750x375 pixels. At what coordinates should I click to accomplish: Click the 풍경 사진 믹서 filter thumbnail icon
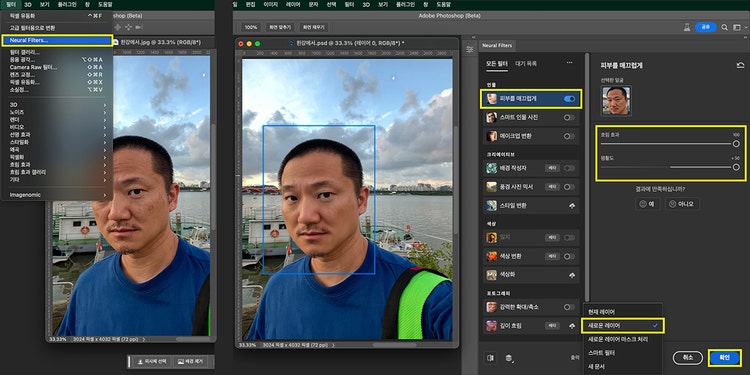(x=491, y=187)
